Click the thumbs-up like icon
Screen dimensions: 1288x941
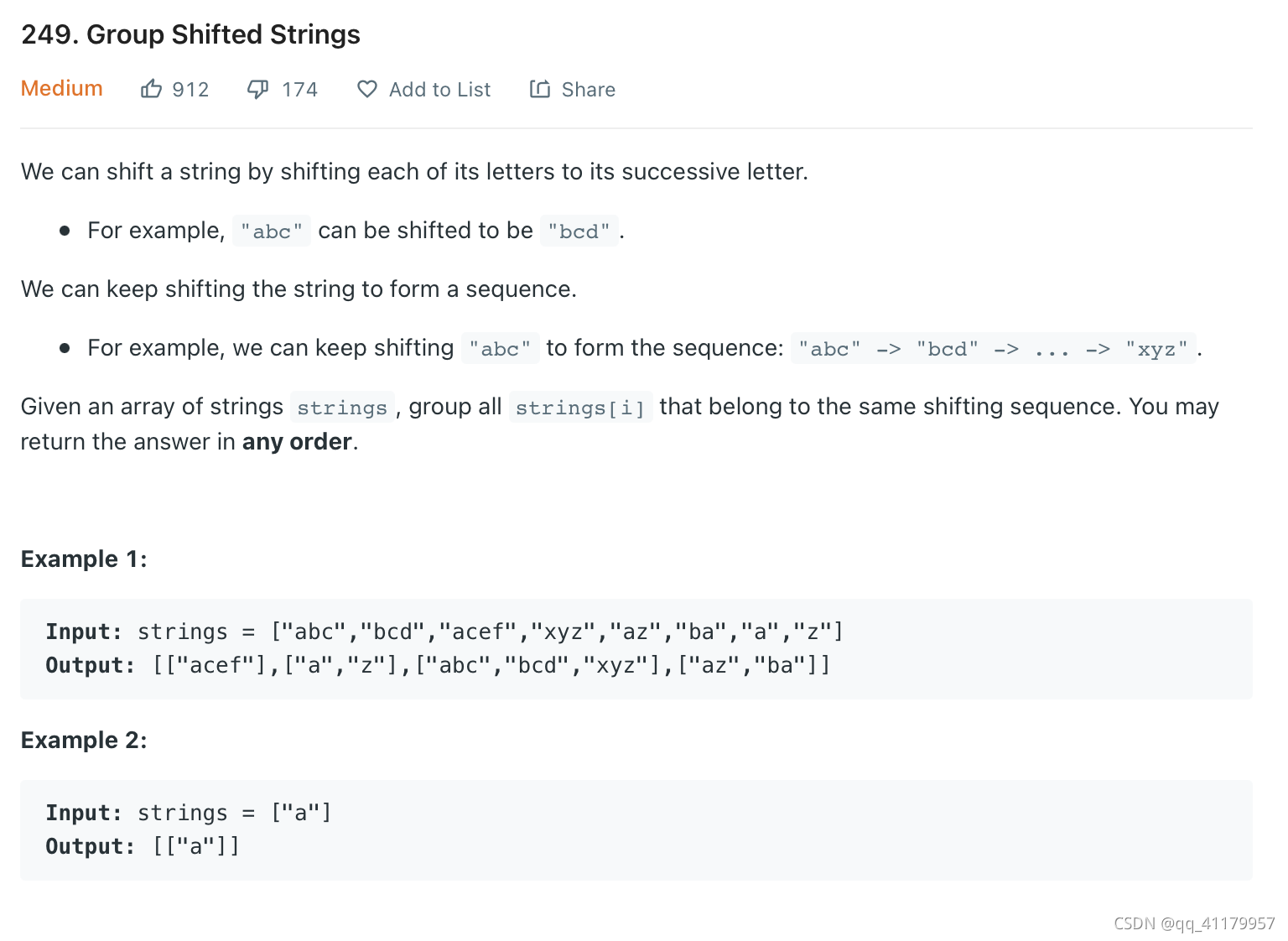click(x=151, y=89)
